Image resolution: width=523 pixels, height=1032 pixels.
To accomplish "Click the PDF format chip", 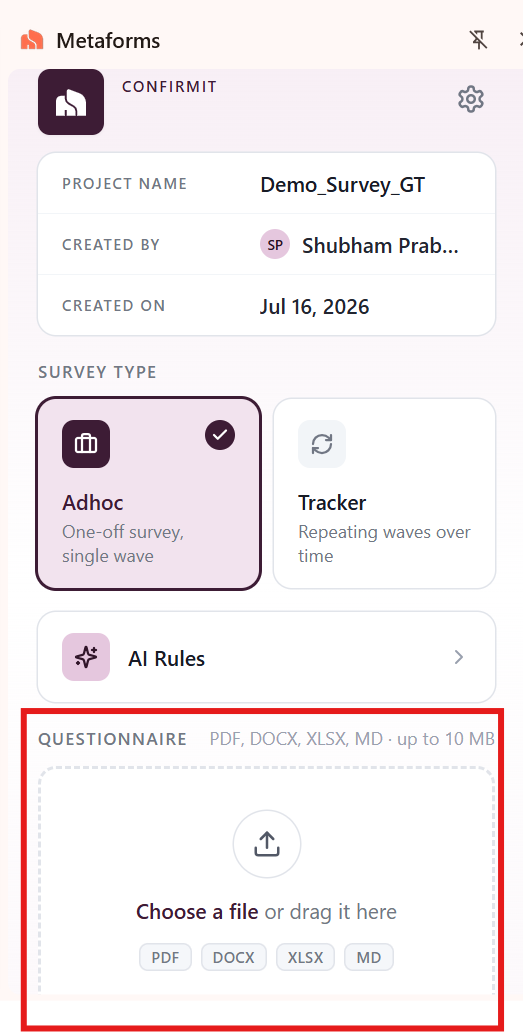I will pyautogui.click(x=166, y=957).
